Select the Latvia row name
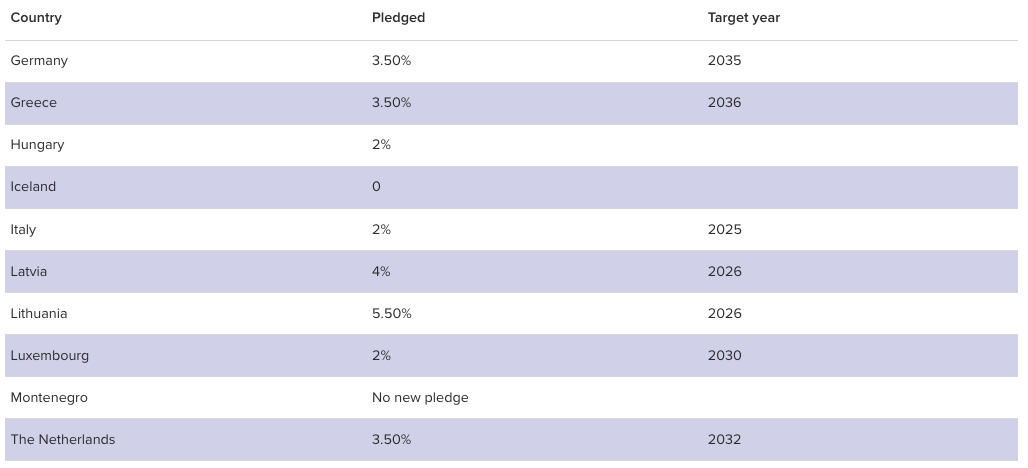Viewport: 1028px width, 468px height. [x=29, y=272]
